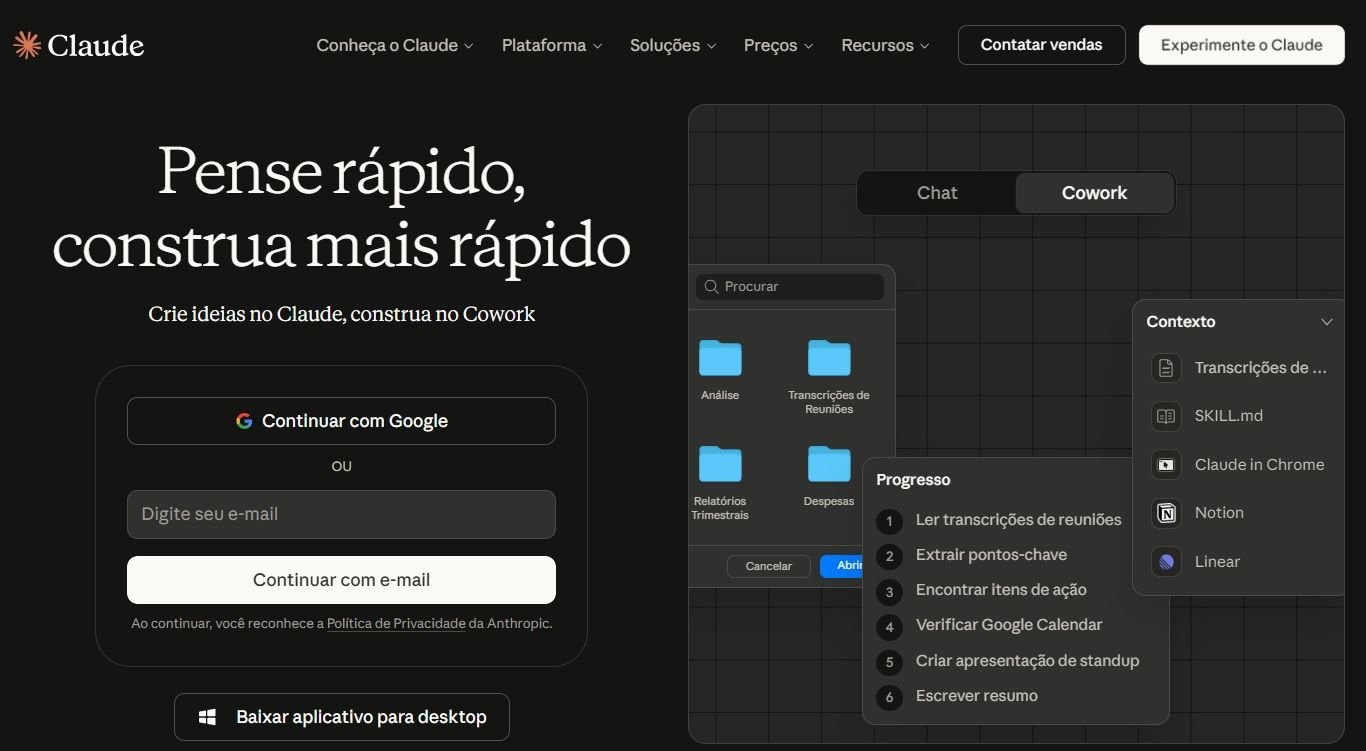Open the Soluções navigation menu

click(672, 45)
